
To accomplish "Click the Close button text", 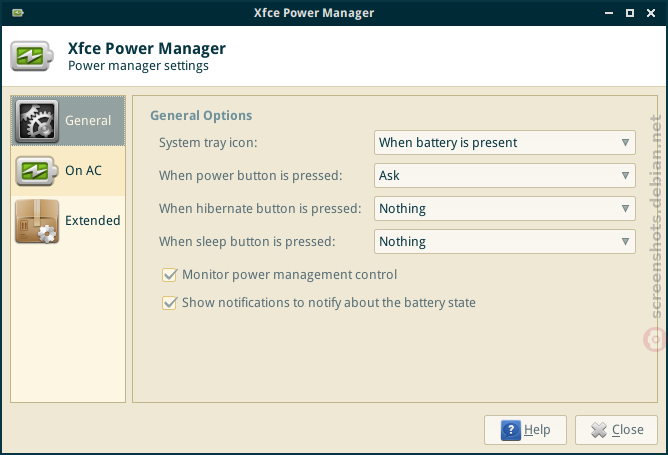I will point(628,429).
